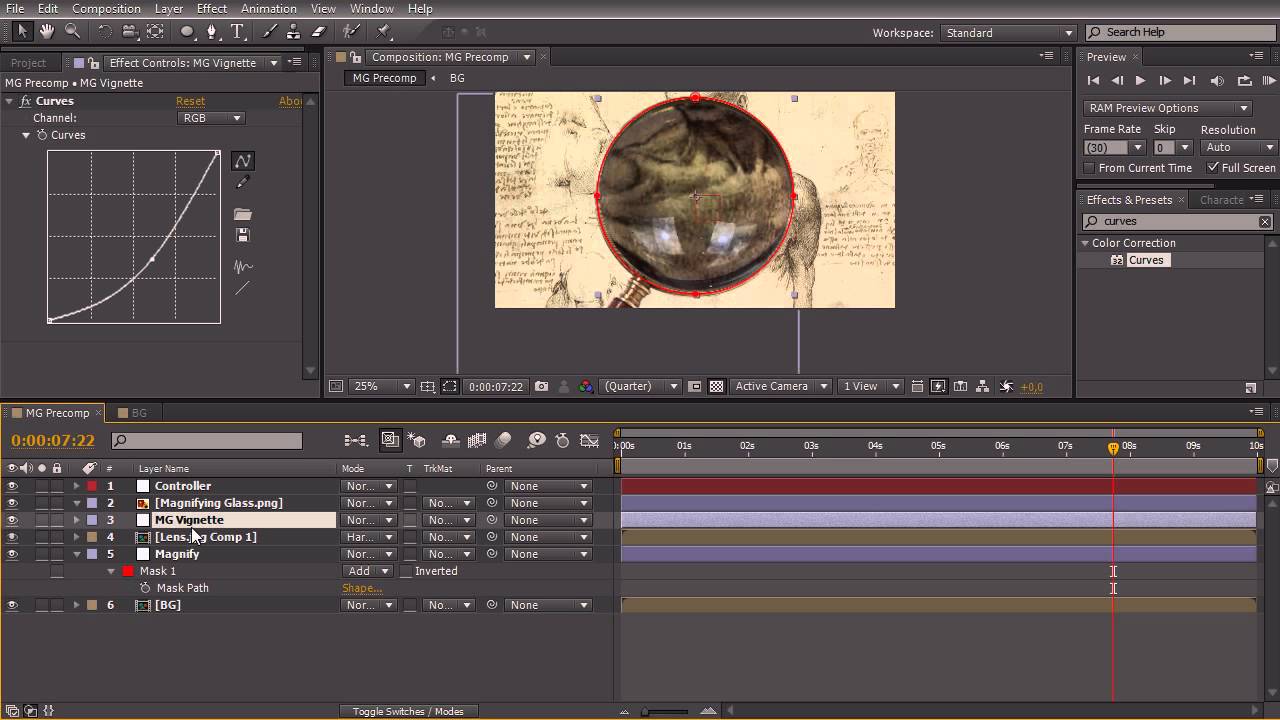Screen dimensions: 1280x720
Task: Switch to the Project panel tab
Action: pyautogui.click(x=28, y=63)
